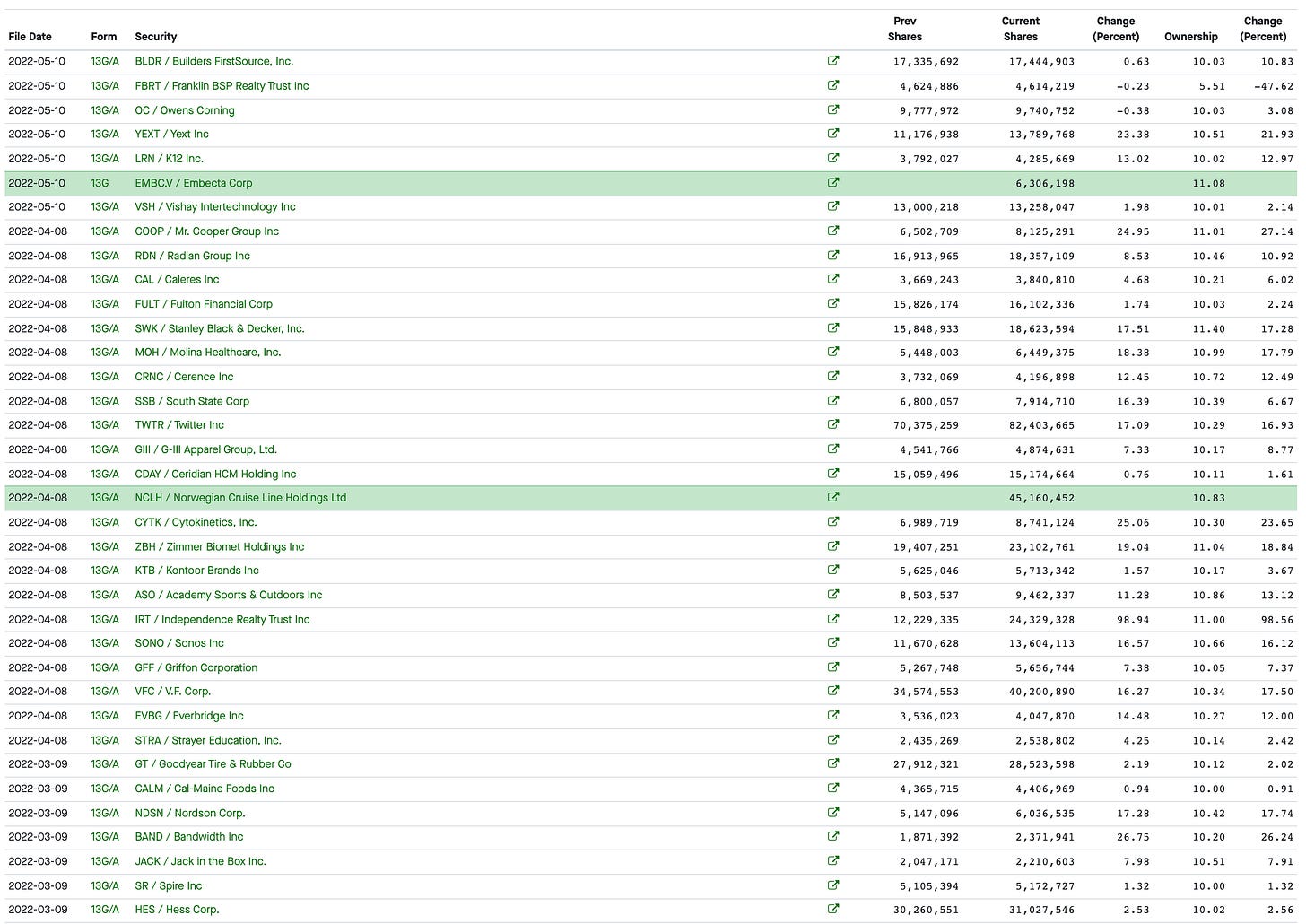Open external link icon for South State Corp row
Image resolution: width=1306 pixels, height=924 pixels.
point(833,400)
